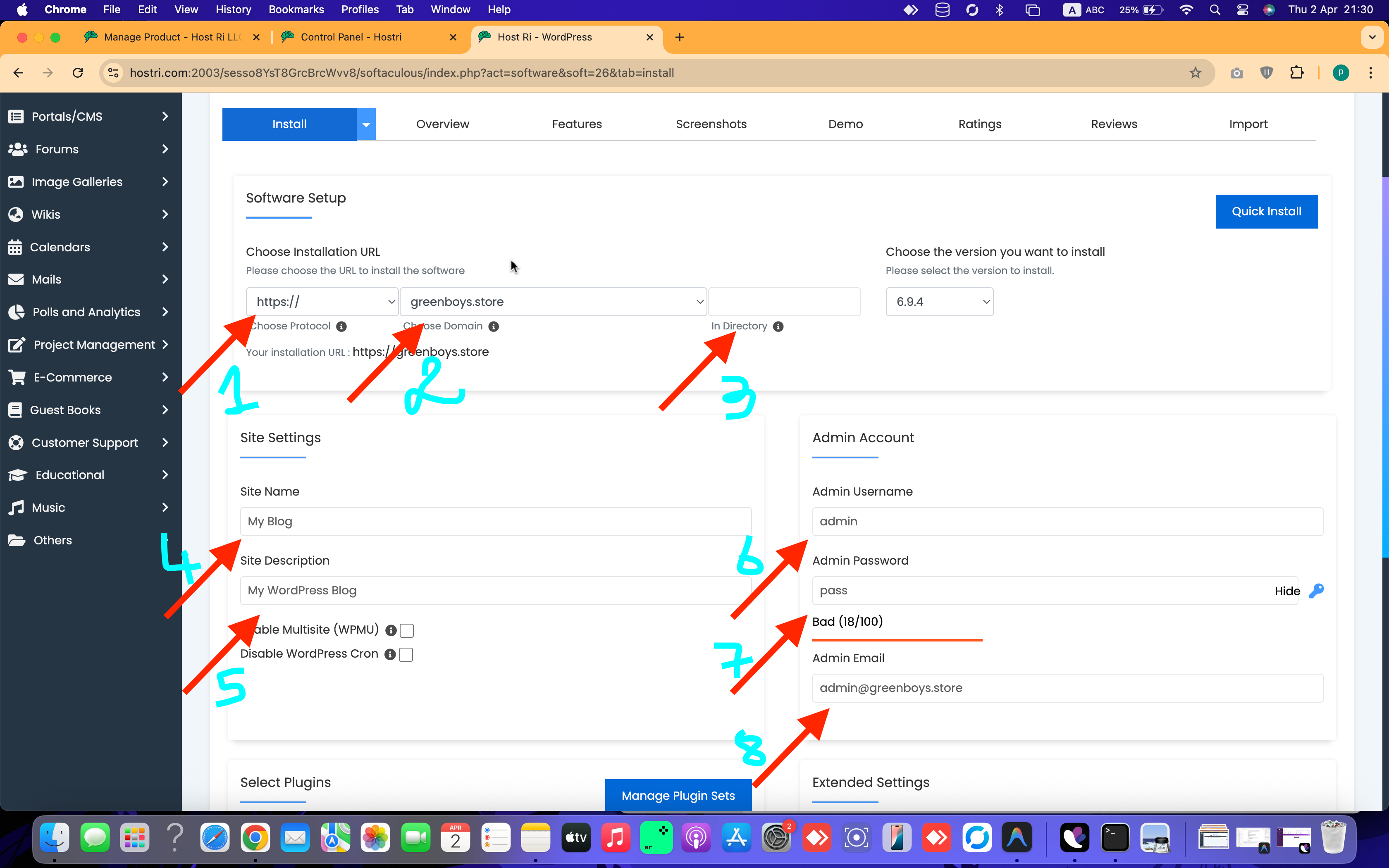Open the E-Commerce cart icon category
The width and height of the screenshot is (1389, 868).
coord(17,377)
